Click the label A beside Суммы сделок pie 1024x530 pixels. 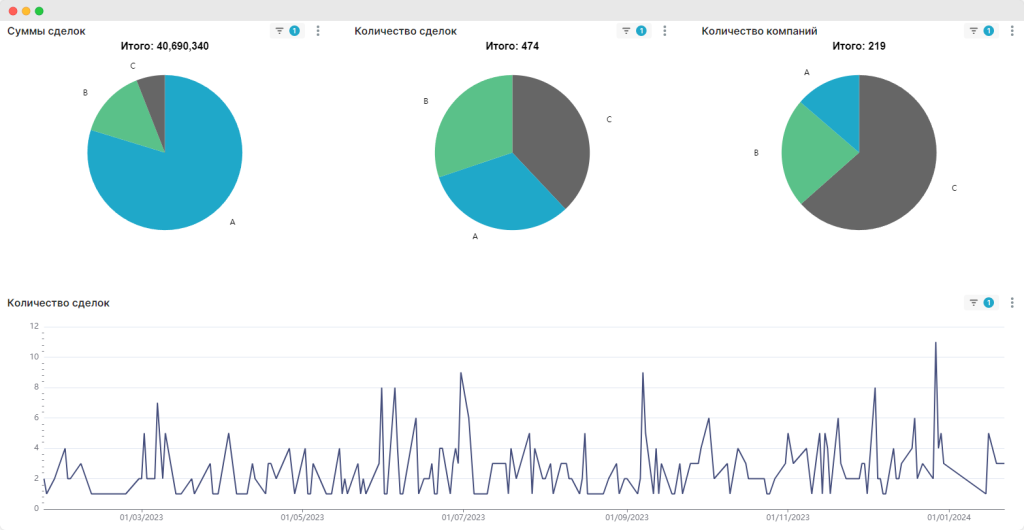232,222
